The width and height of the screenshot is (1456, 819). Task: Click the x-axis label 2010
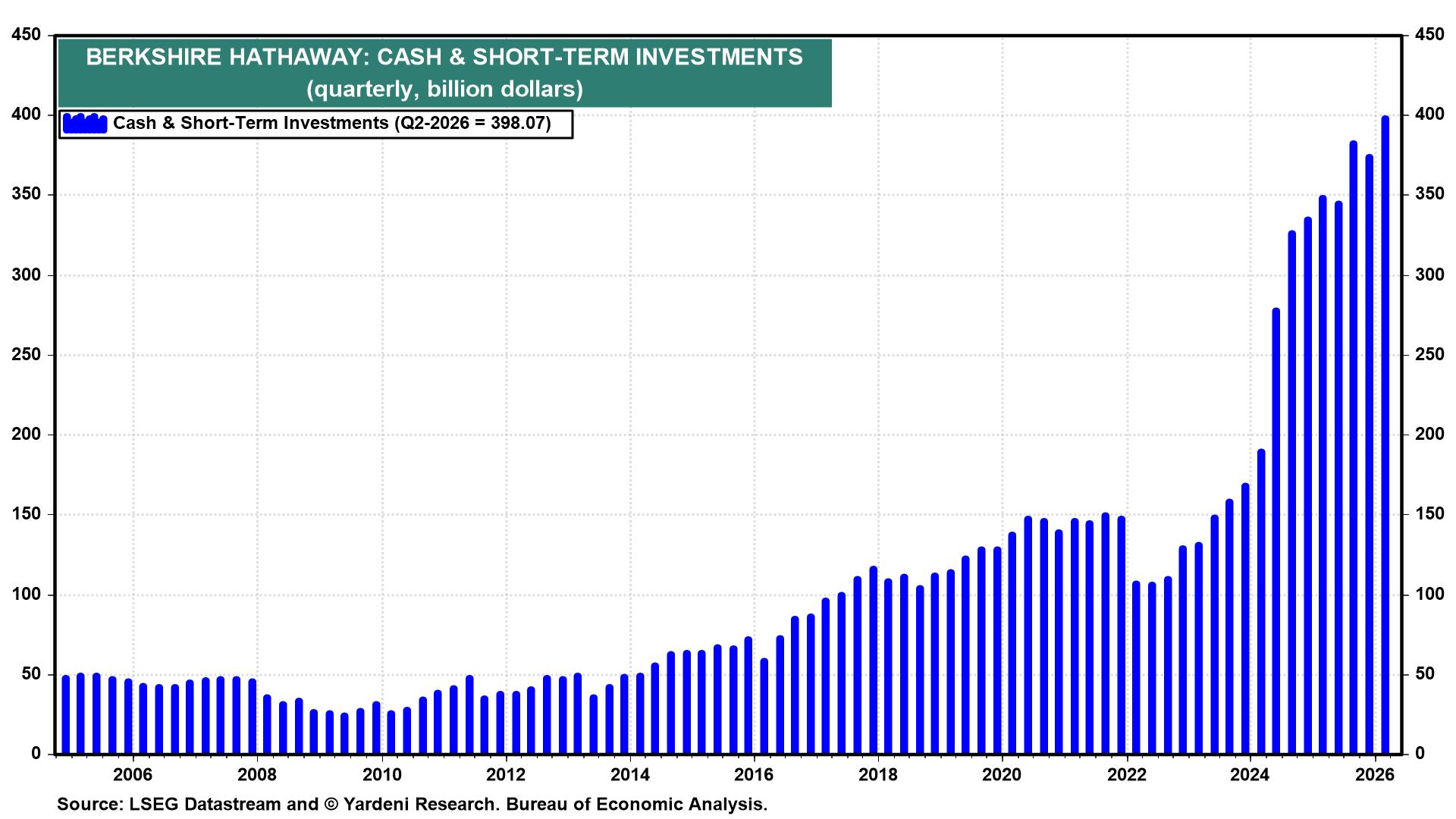[x=381, y=774]
